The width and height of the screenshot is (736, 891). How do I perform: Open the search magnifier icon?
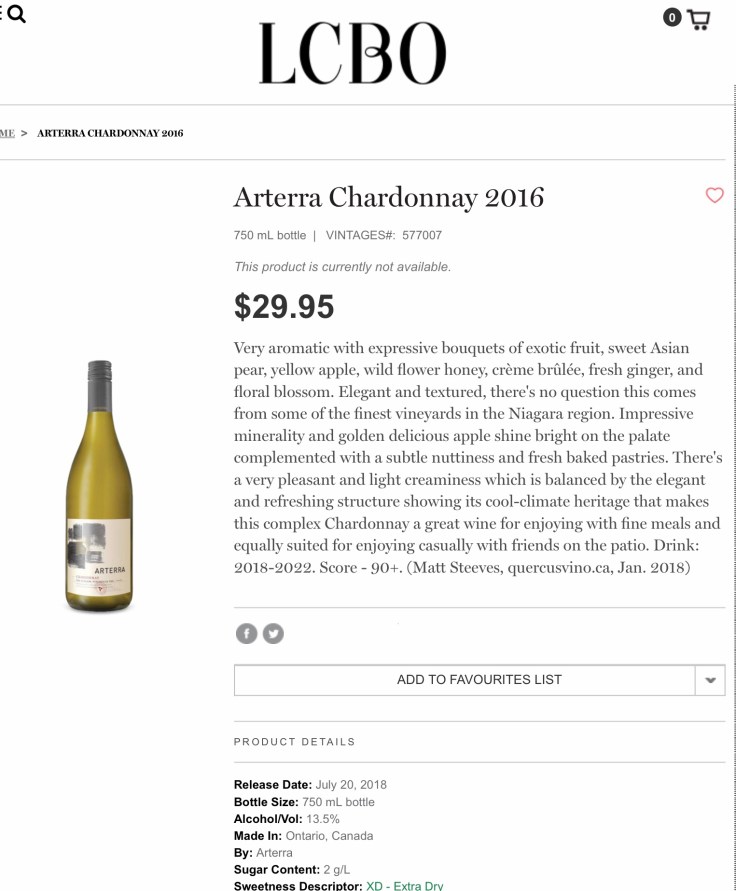pyautogui.click(x=17, y=14)
